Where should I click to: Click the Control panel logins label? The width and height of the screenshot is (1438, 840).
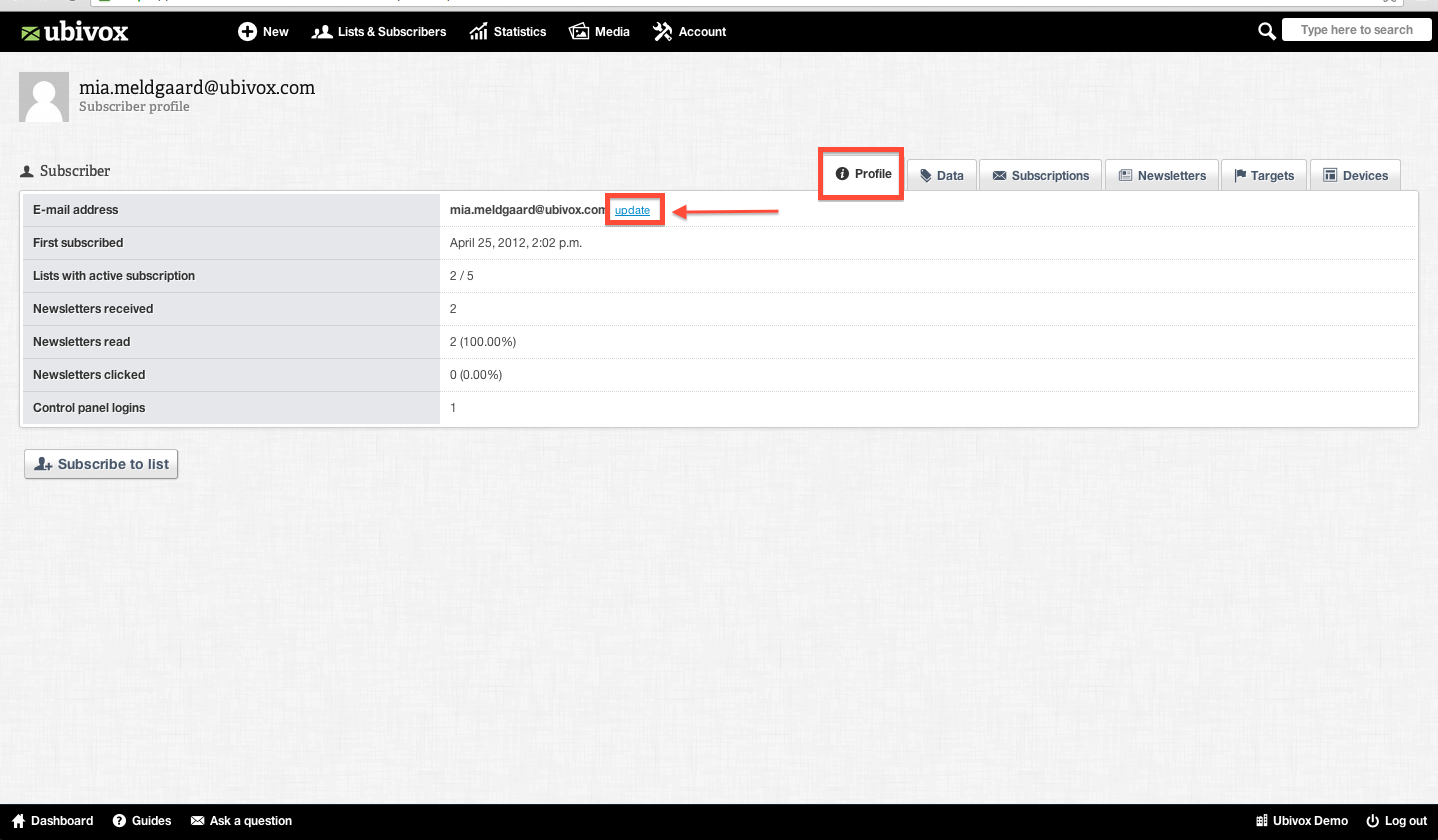tap(89, 408)
